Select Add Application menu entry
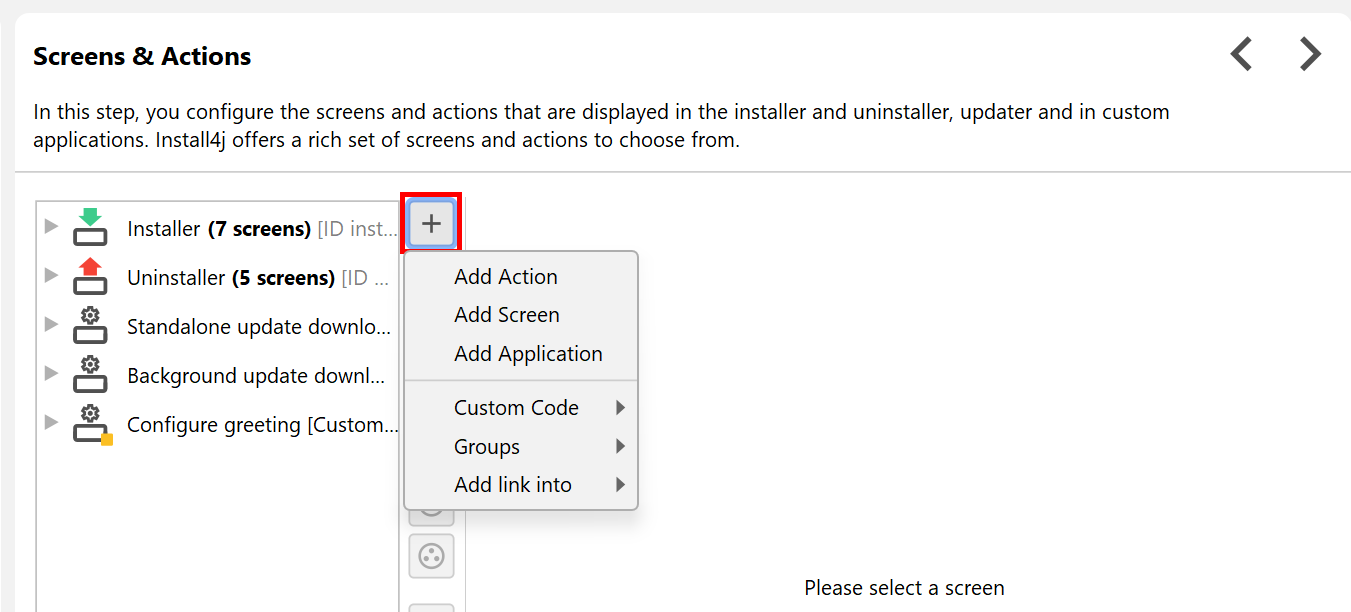Image resolution: width=1351 pixels, height=612 pixels. tap(528, 354)
